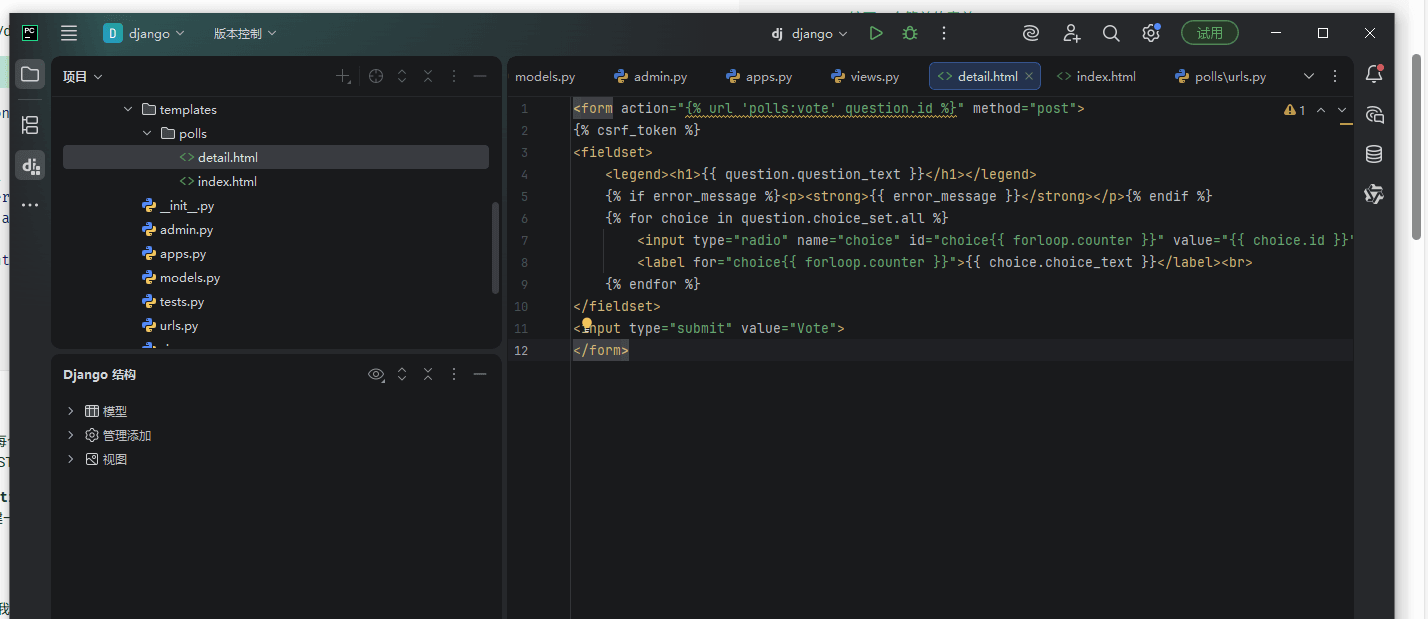This screenshot has height=619, width=1428.
Task: Switch to the views.py tab
Action: pos(865,76)
